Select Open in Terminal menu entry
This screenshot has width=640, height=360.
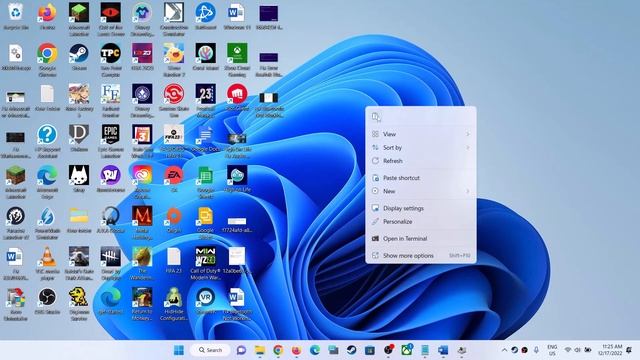(x=420, y=238)
